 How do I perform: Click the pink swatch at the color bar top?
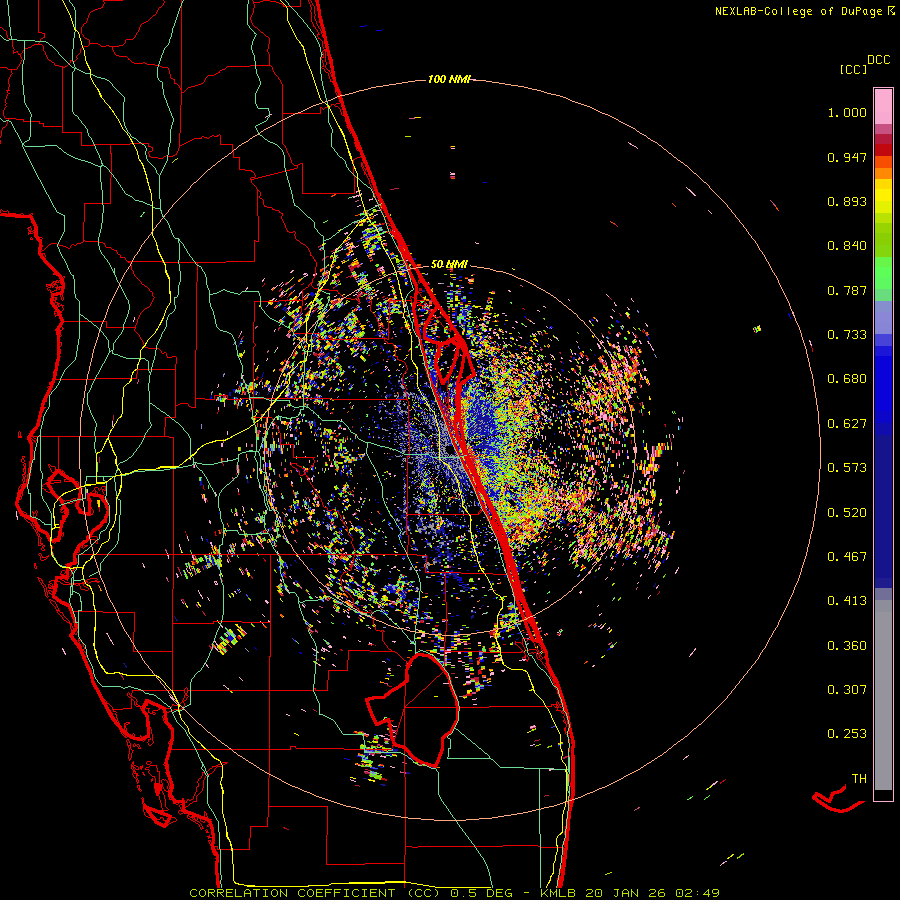(883, 107)
